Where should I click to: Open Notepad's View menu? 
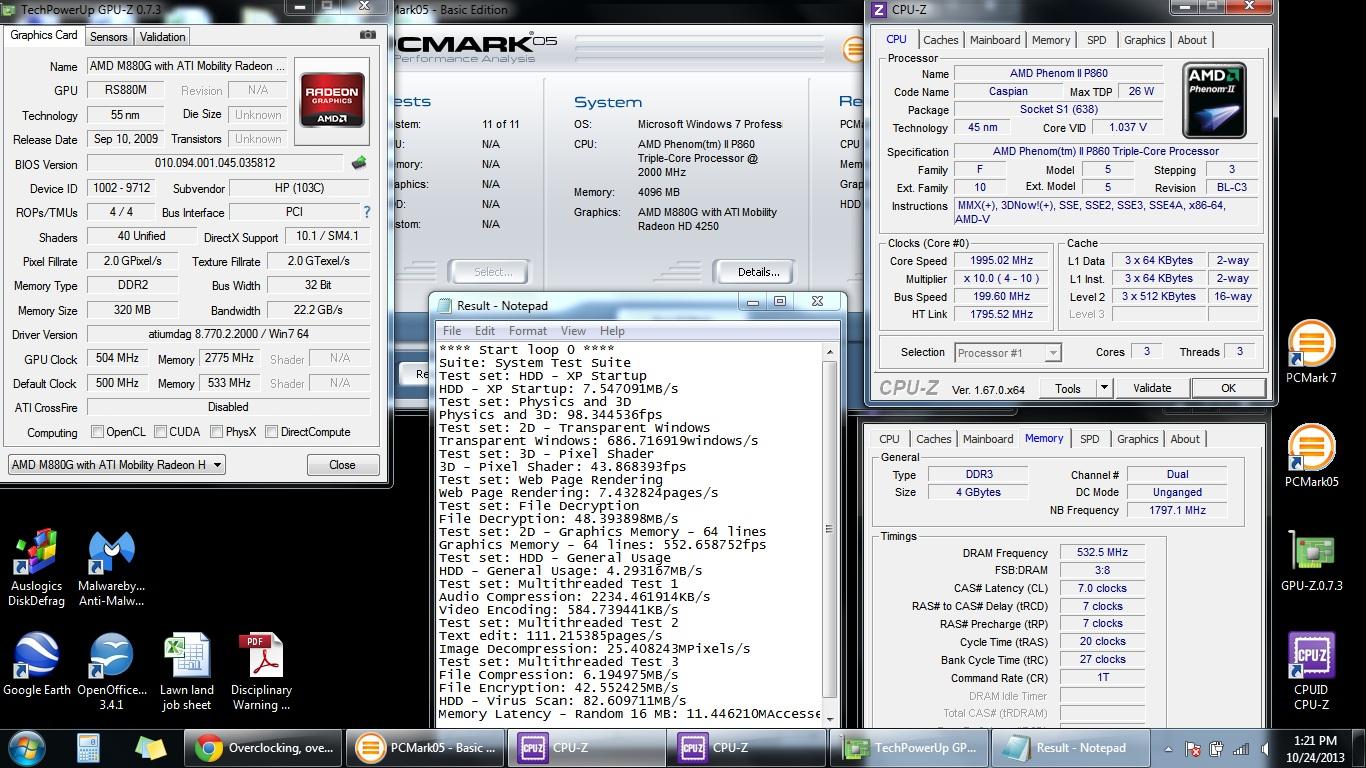[x=573, y=331]
